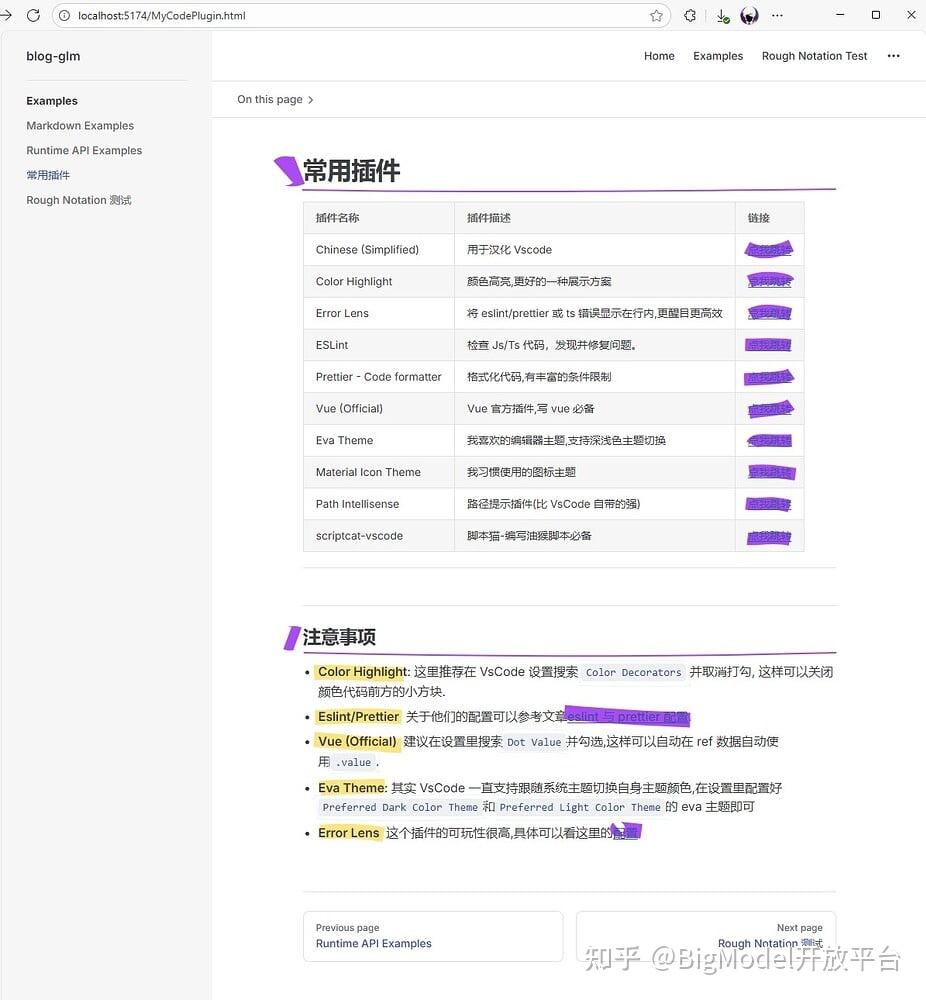Bookmark this page with the star icon
The height and width of the screenshot is (1000, 926).
[656, 15]
